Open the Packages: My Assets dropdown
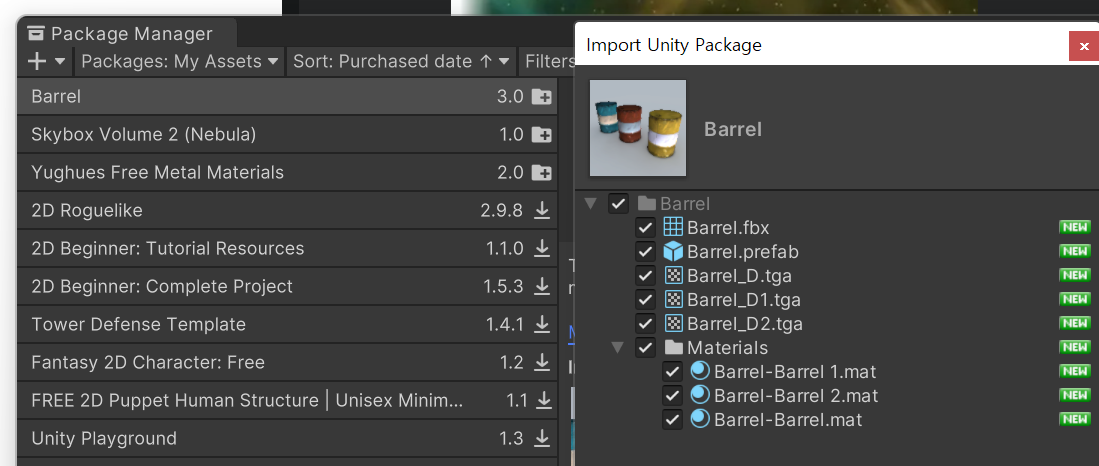 (180, 62)
